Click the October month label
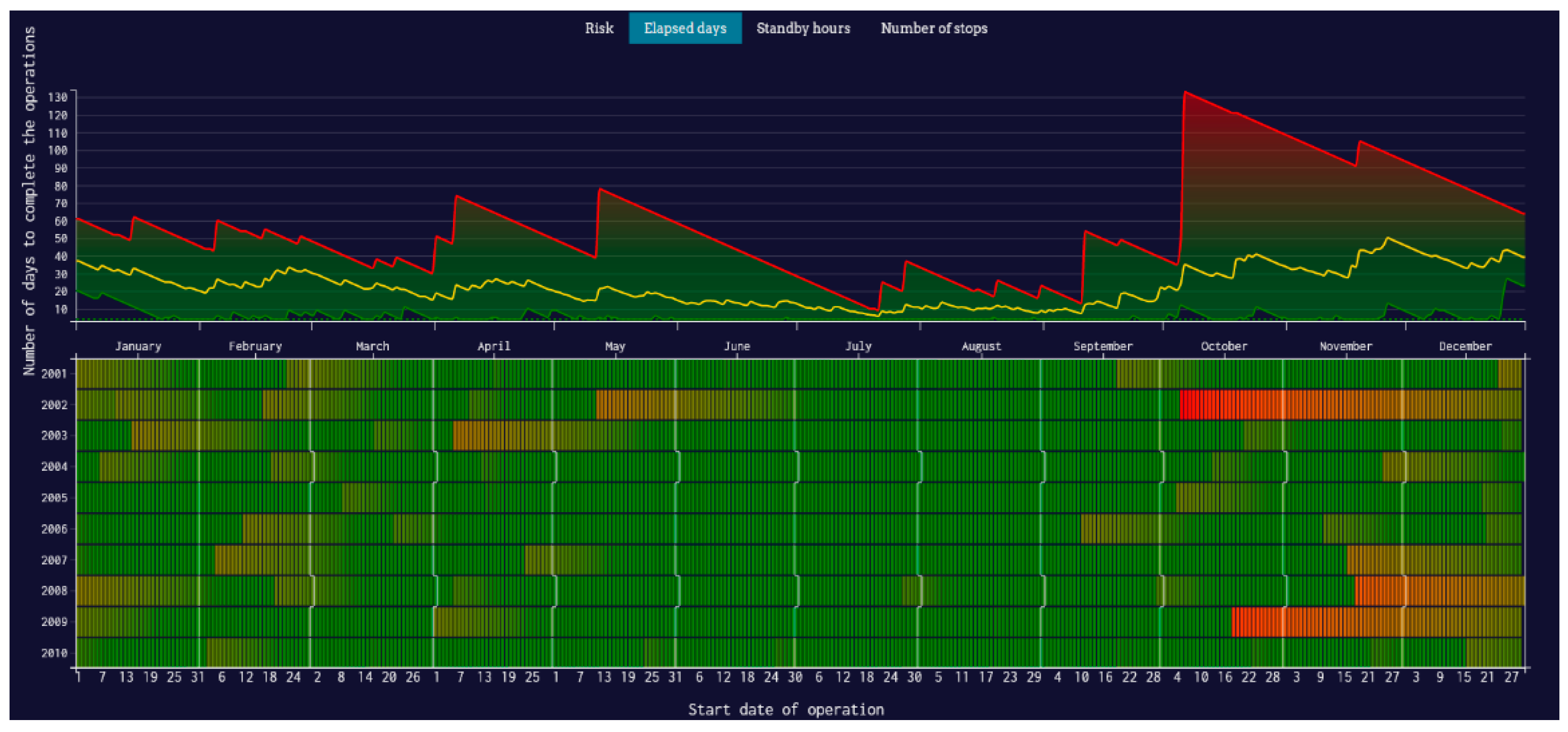Image resolution: width=1568 pixels, height=732 pixels. [x=1223, y=346]
